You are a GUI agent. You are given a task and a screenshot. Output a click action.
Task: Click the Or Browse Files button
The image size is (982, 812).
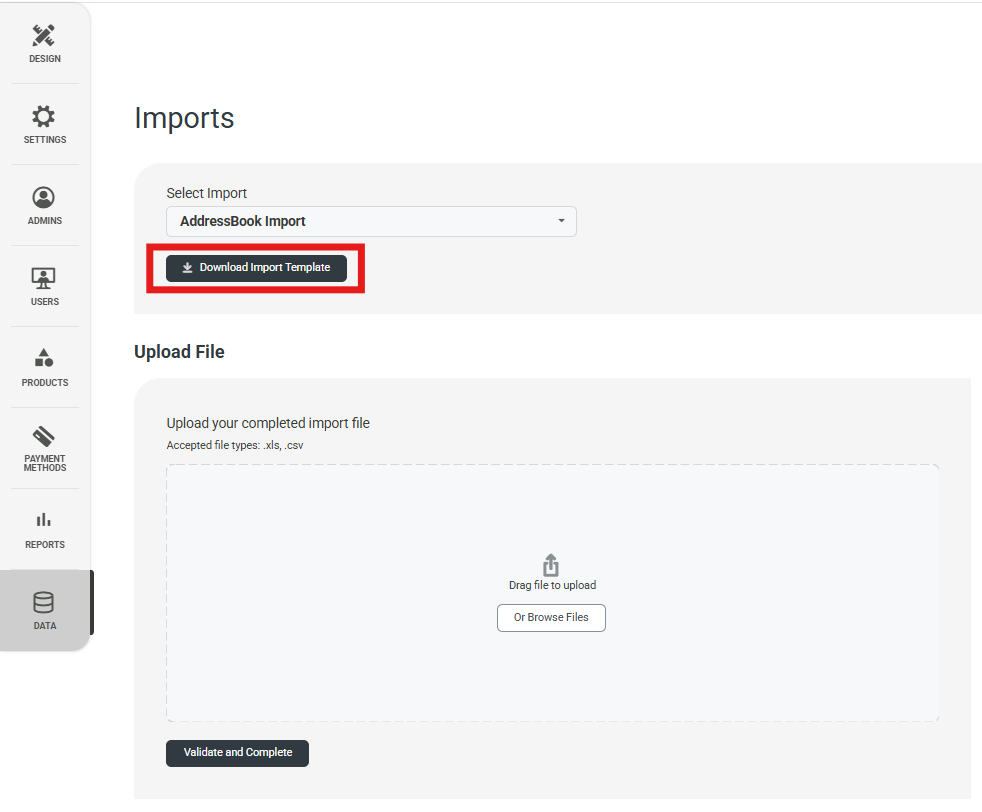click(x=551, y=618)
